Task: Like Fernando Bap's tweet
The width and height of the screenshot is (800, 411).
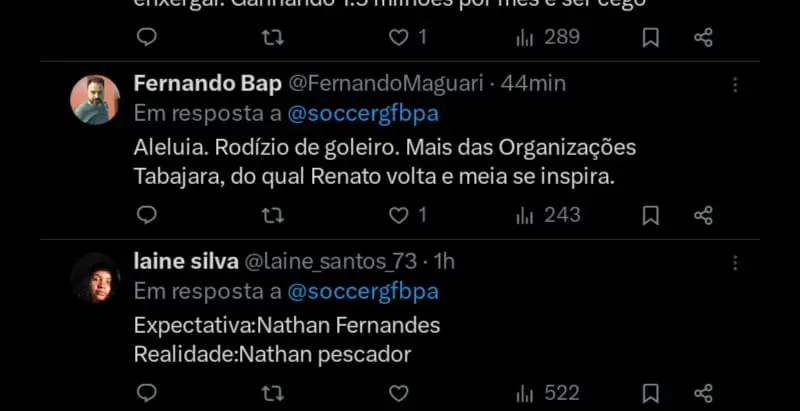Action: (x=399, y=215)
